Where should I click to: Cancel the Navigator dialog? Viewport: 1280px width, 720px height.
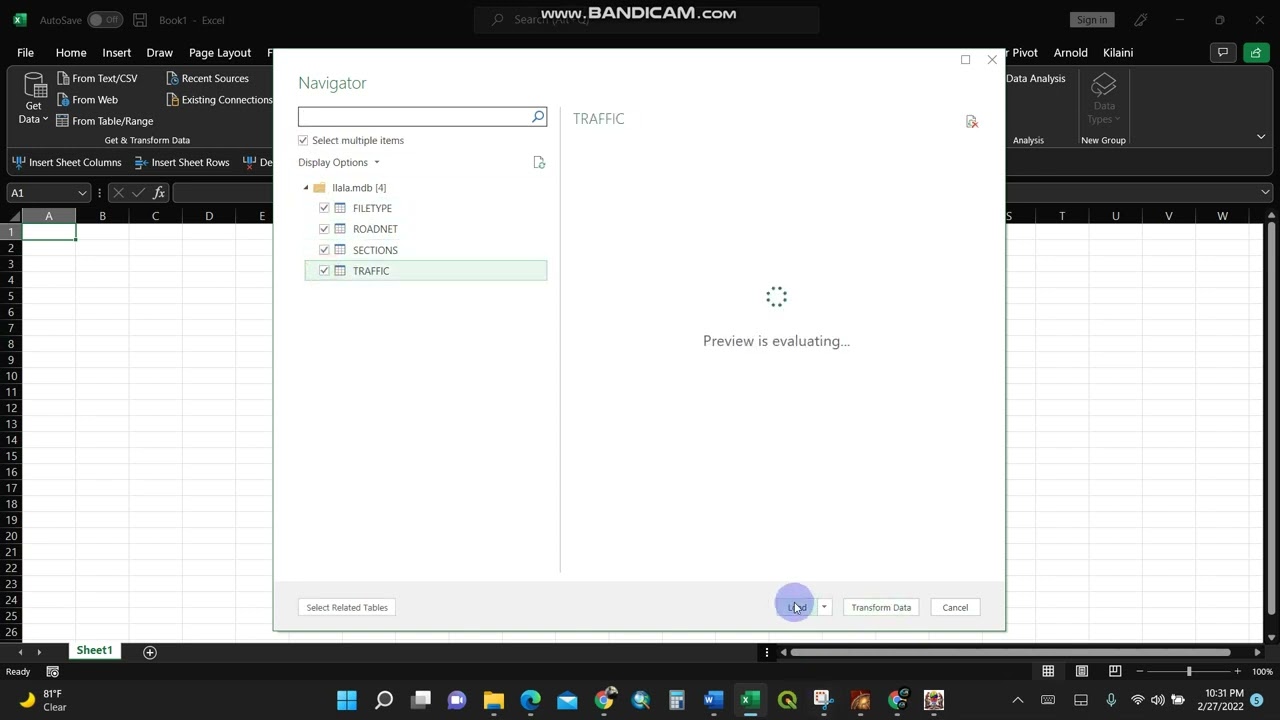955,607
